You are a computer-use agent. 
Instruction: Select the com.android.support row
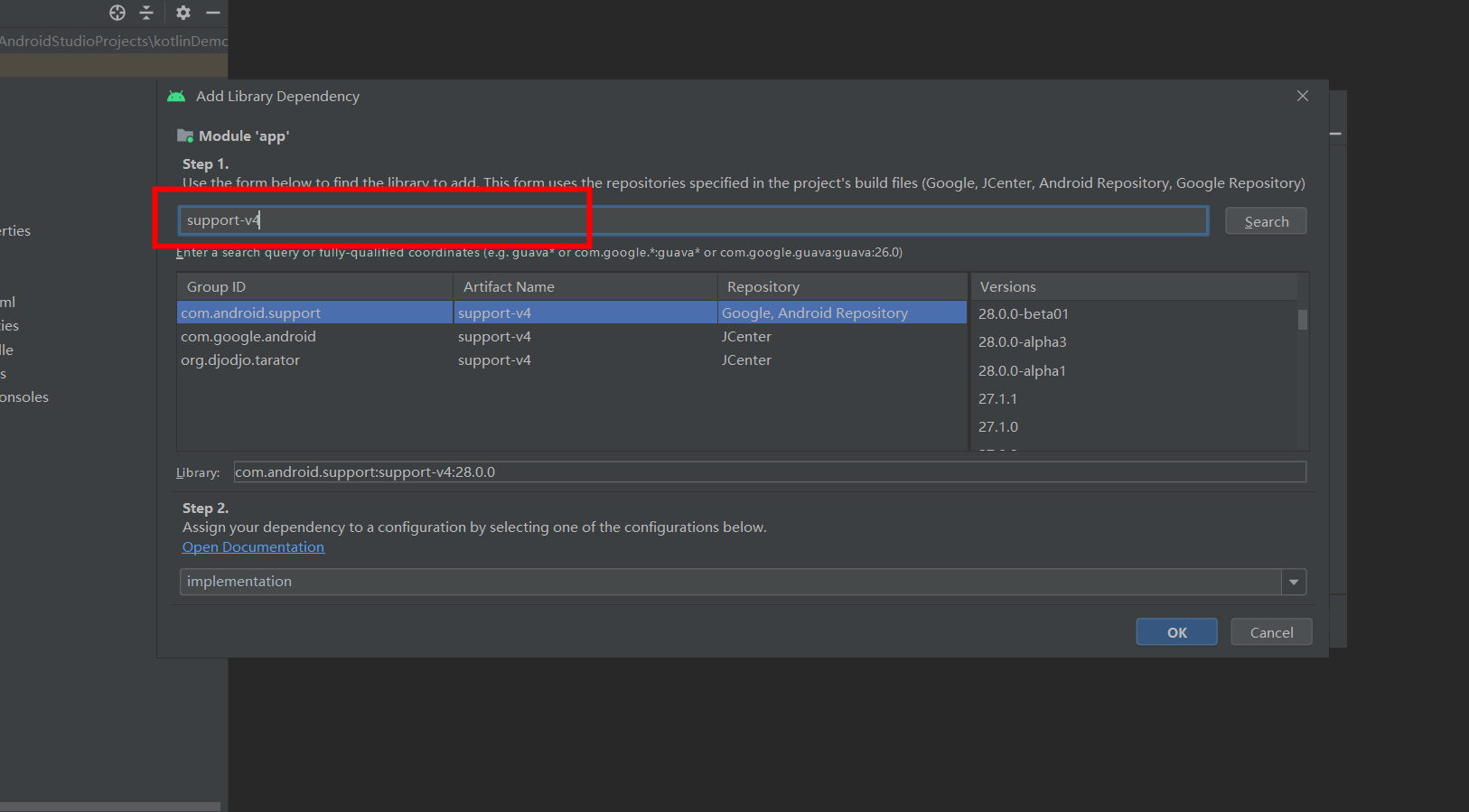tap(572, 313)
